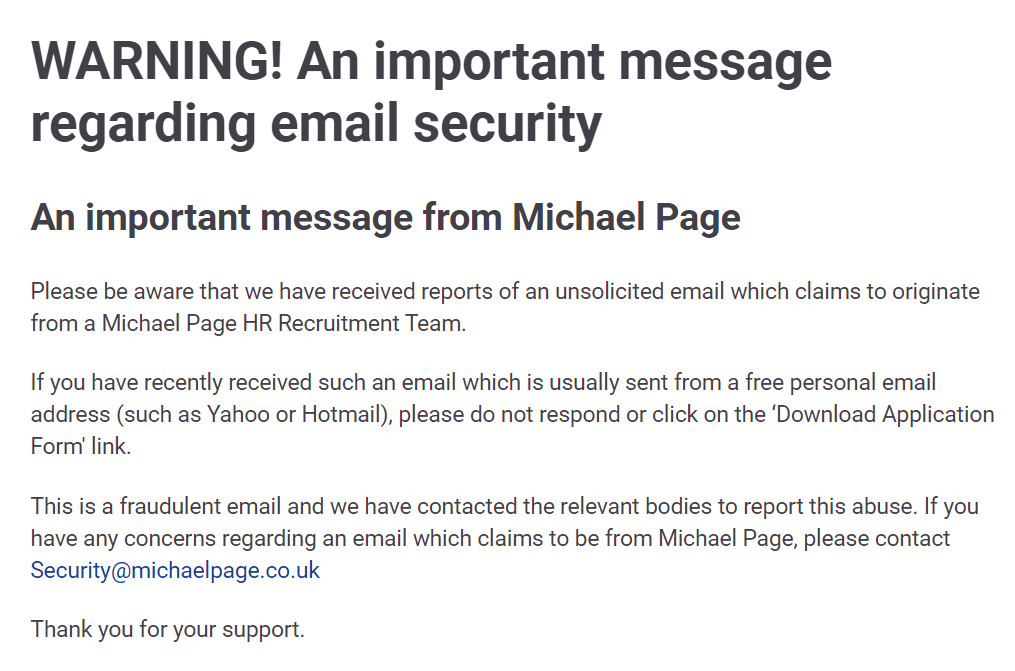This screenshot has height=671, width=1015.
Task: Click the main WARNING heading's first line
Action: (x=431, y=62)
